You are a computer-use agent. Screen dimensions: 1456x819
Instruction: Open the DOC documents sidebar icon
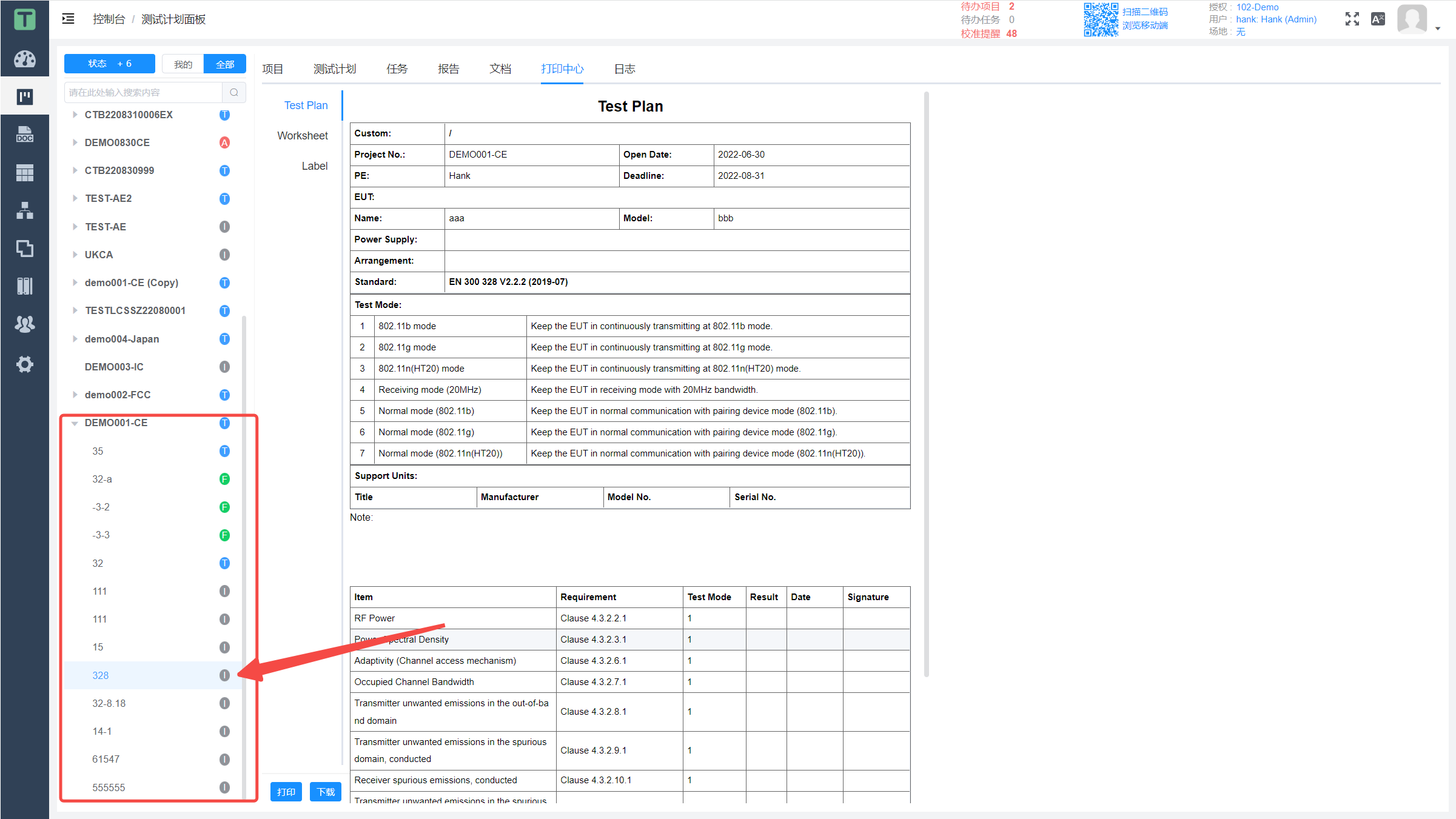point(24,135)
